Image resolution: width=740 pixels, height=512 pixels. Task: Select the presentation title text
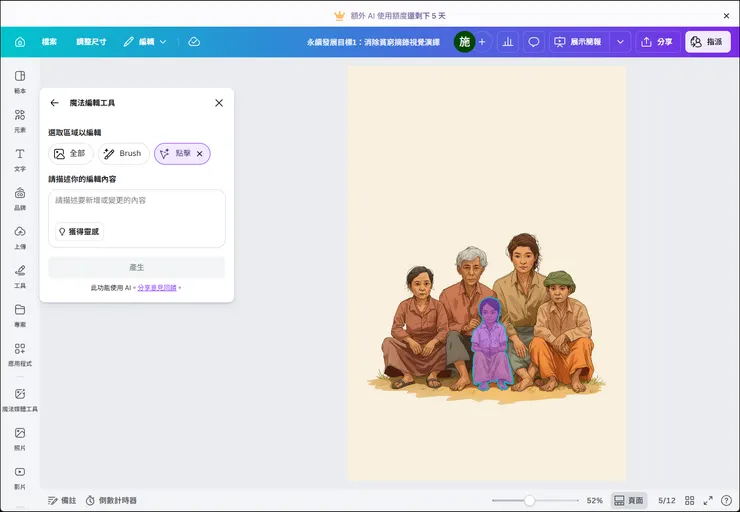(x=373, y=42)
